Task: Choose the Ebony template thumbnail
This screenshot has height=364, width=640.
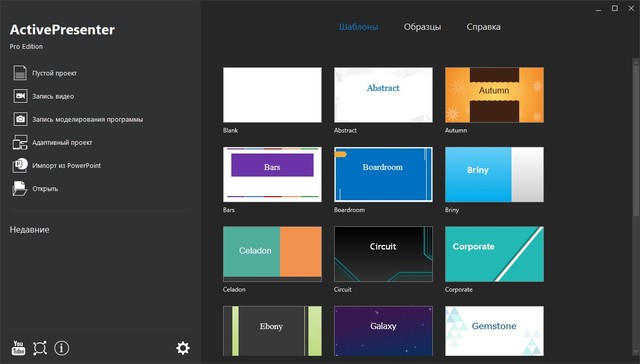Action: click(x=272, y=331)
